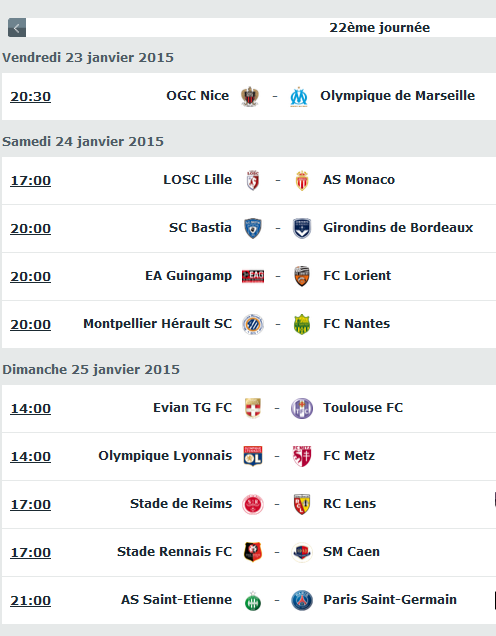Click the SM Caen club logo
Image resolution: width=496 pixels, height=636 pixels.
click(x=302, y=552)
